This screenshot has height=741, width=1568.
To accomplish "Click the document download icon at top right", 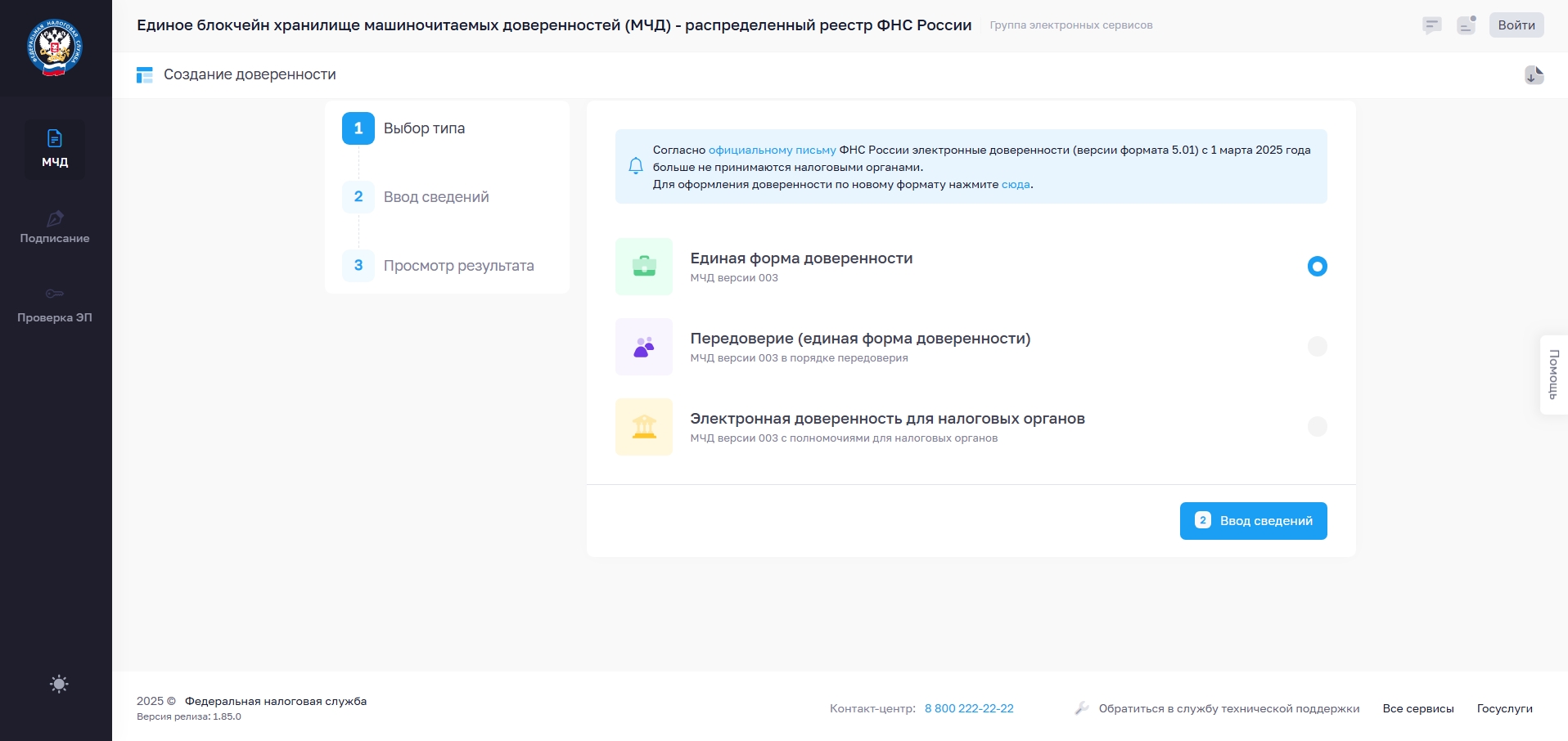I will 1534,75.
